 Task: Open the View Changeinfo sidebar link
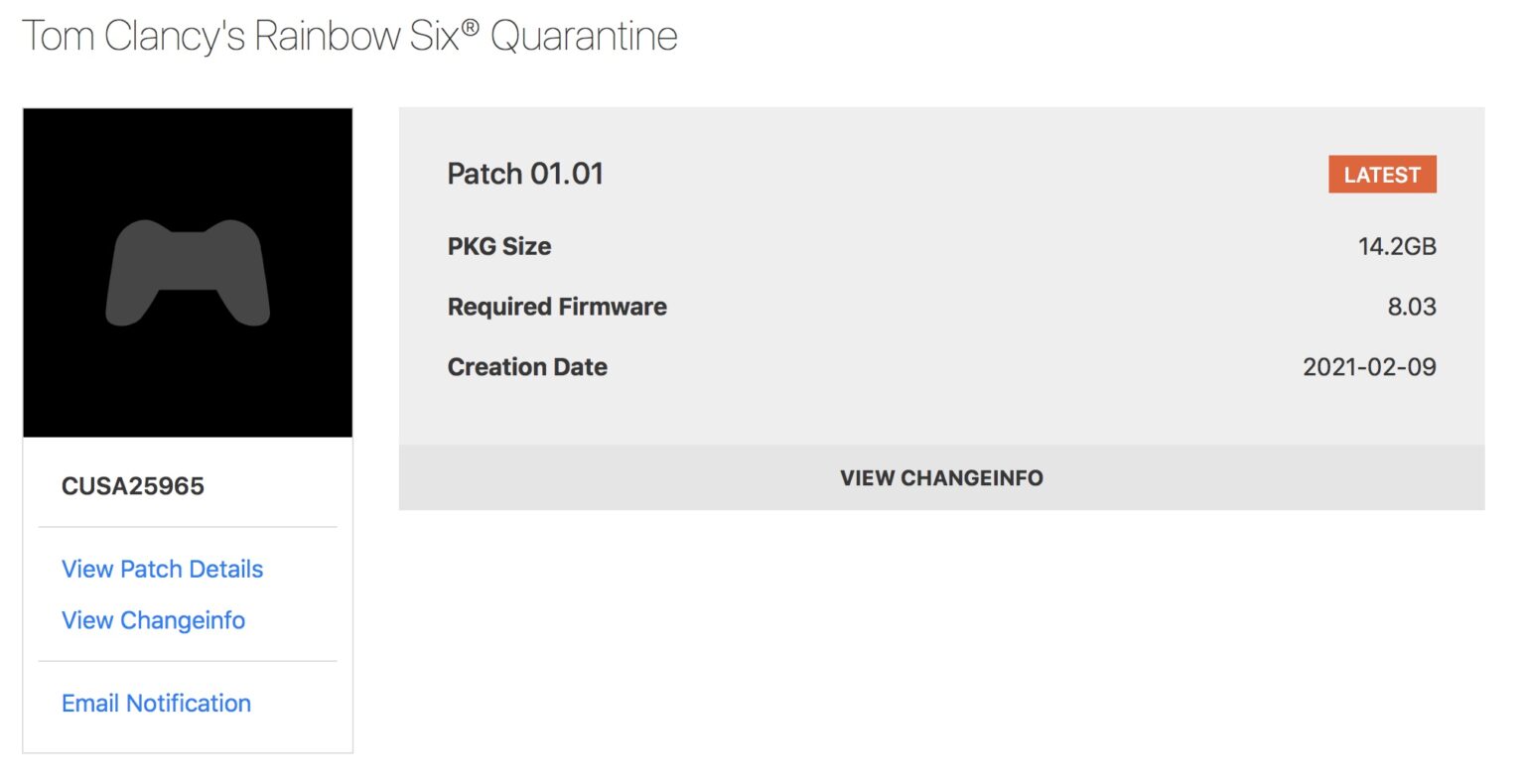coord(153,620)
